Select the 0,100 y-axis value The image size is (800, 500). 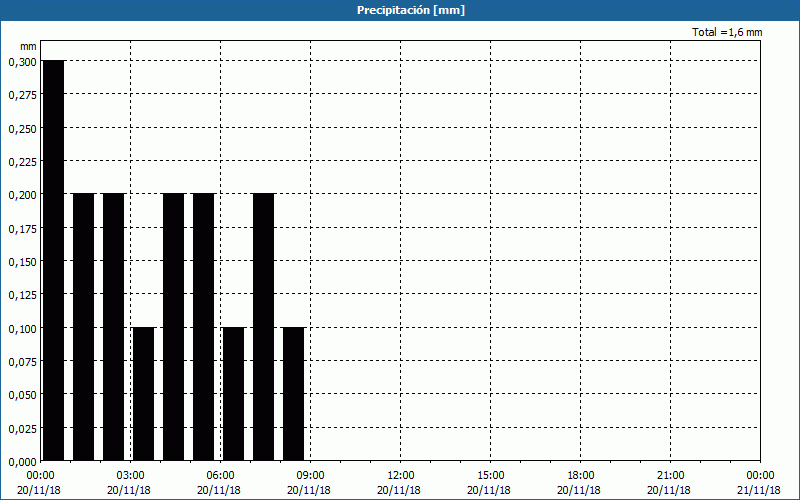22,329
